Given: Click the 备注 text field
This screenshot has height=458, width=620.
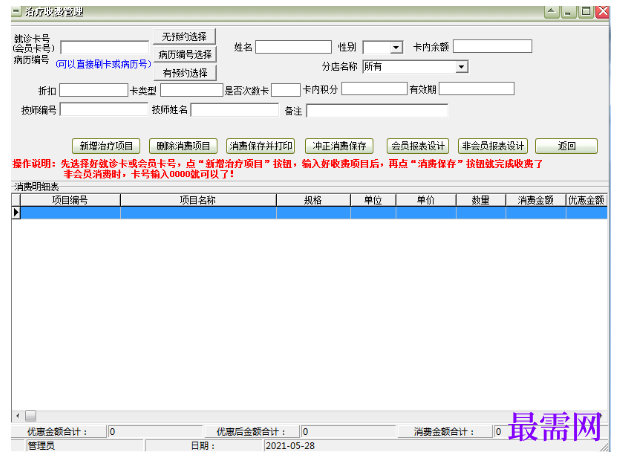Looking at the screenshot, I should pyautogui.click(x=377, y=110).
